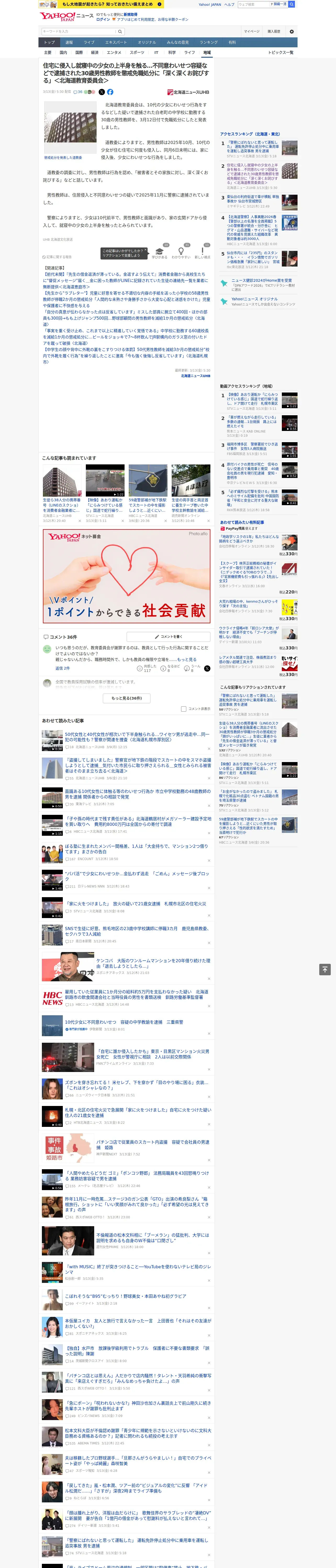Close the reaction tooltip popup
Image resolution: width=336 pixels, height=1568 pixels.
click(145, 250)
